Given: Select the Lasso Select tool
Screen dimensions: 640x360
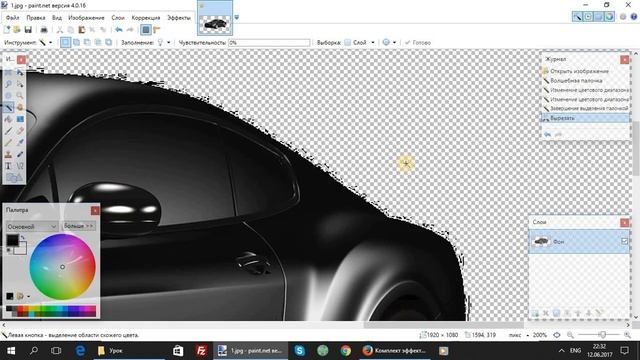Looking at the screenshot, I should [x=9, y=84].
